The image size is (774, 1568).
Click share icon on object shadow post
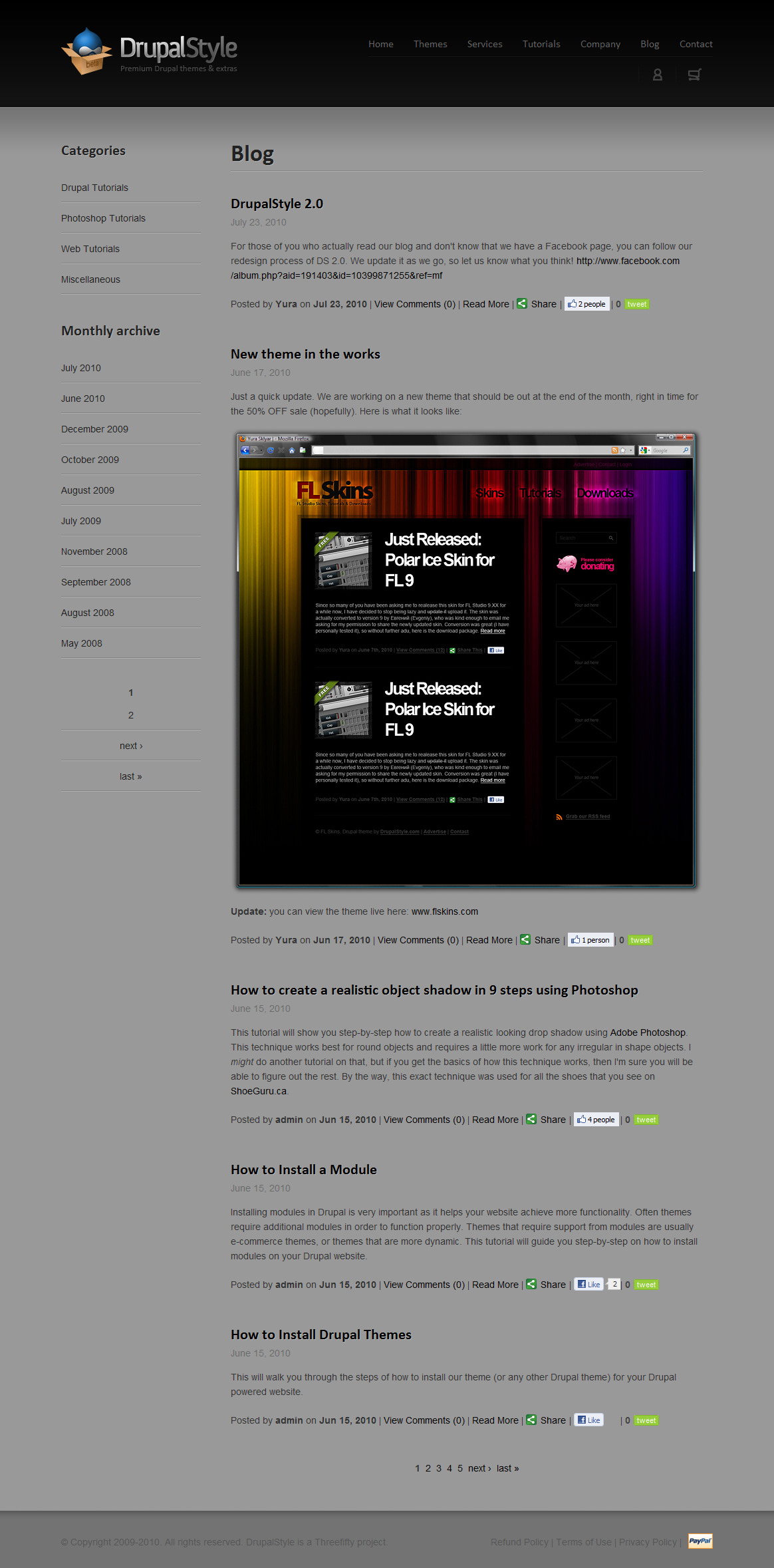[531, 1119]
